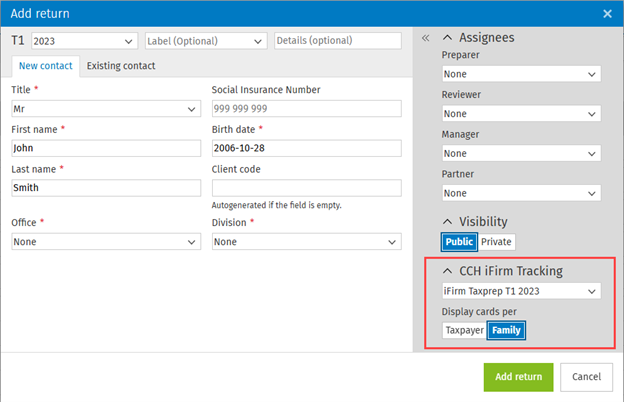The width and height of the screenshot is (624, 402).
Task: Display cards per Family
Action: 506,330
